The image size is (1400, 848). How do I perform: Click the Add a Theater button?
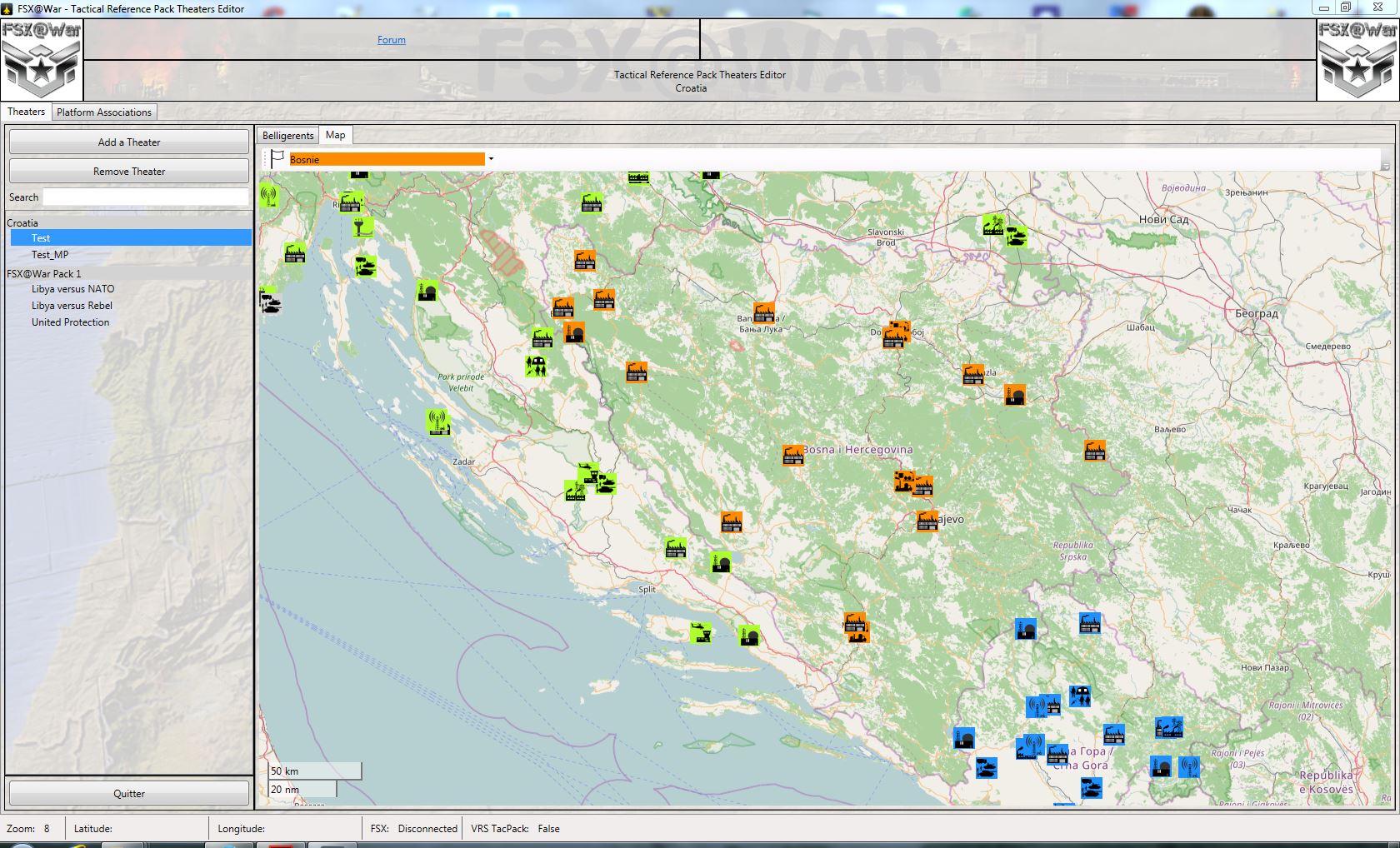click(x=129, y=142)
